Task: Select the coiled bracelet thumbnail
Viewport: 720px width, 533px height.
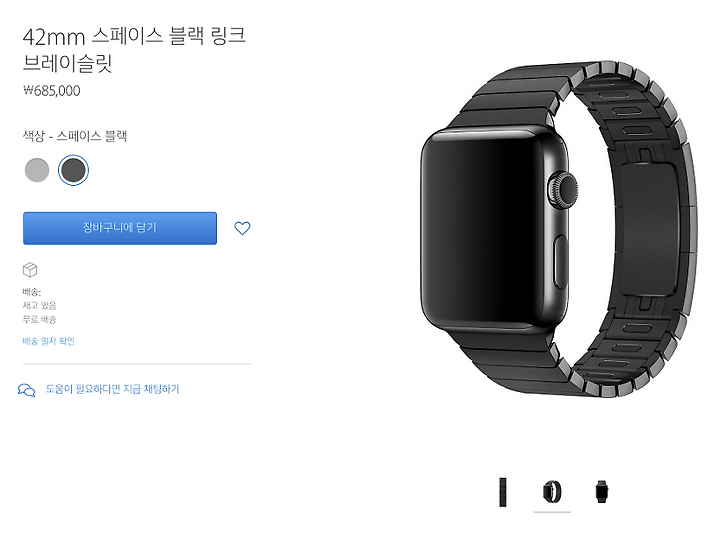Action: [552, 492]
